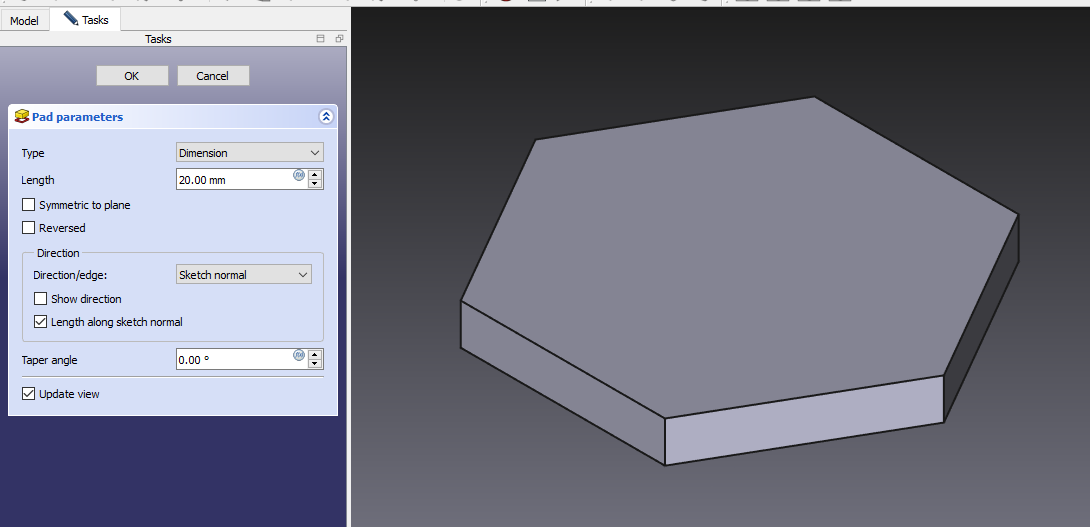This screenshot has height=527, width=1090.
Task: Open expression editor icon for Length
Action: point(299,175)
